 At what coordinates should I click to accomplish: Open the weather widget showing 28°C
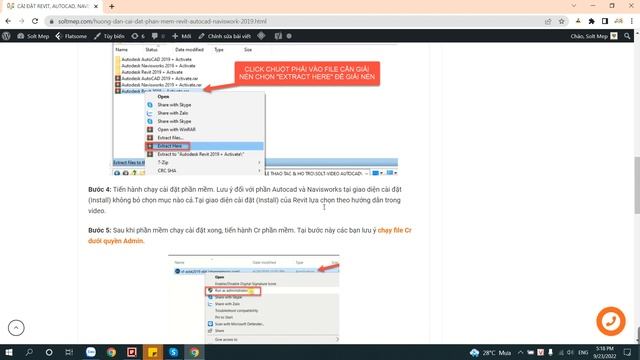pyautogui.click(x=490, y=353)
